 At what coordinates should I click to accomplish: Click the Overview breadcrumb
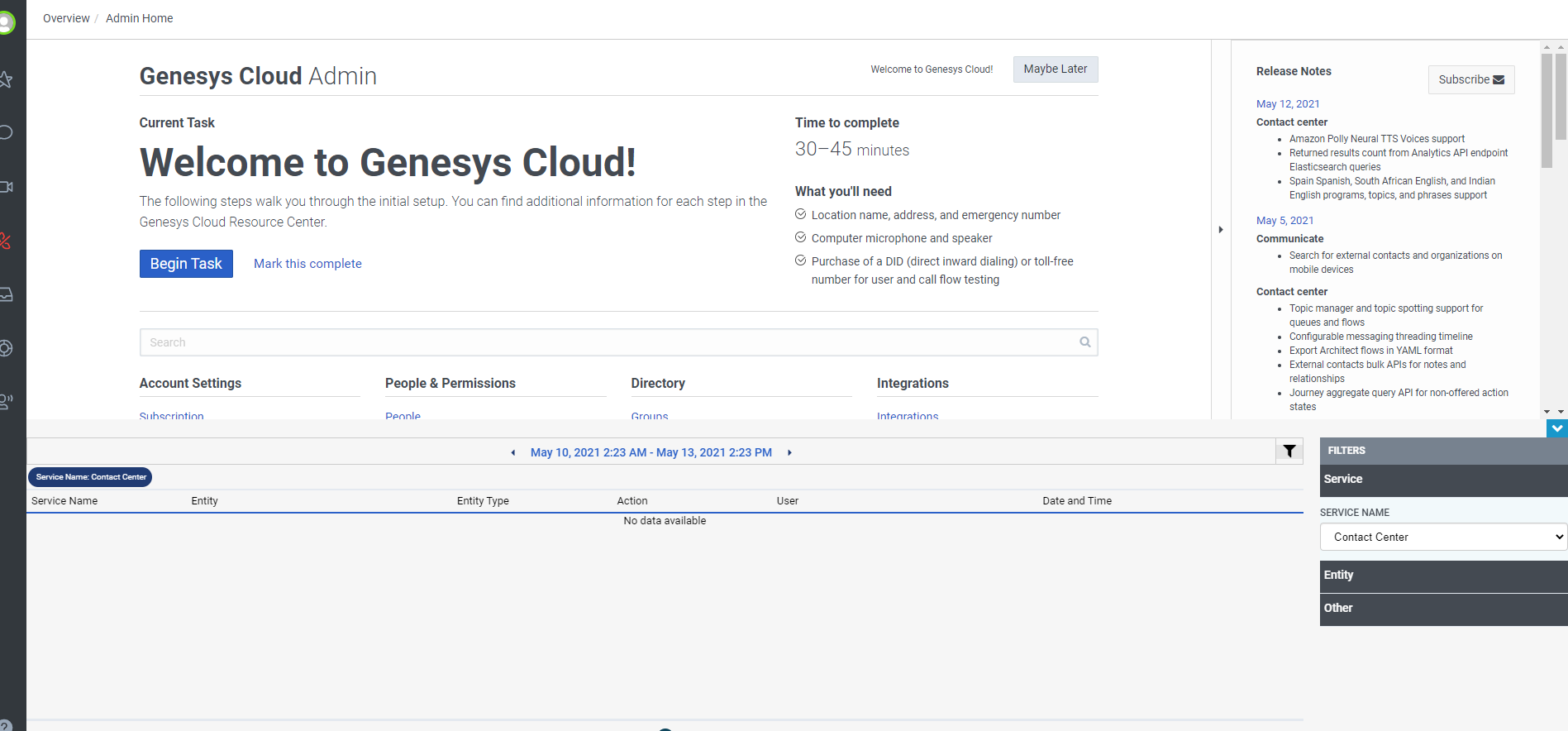[x=66, y=18]
